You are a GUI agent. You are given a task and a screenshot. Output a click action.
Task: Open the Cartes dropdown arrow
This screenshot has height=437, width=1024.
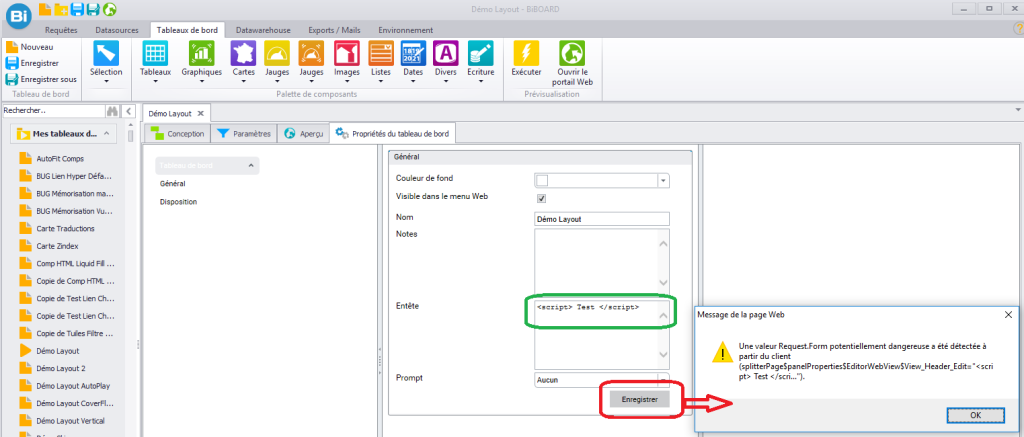(244, 81)
